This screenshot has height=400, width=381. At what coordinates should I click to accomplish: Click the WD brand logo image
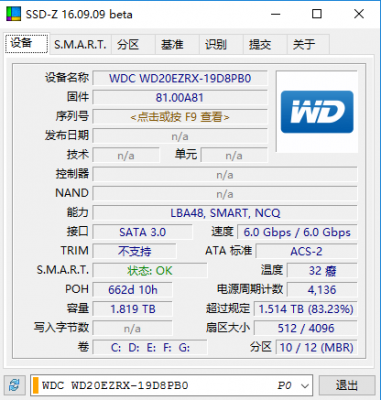317,112
